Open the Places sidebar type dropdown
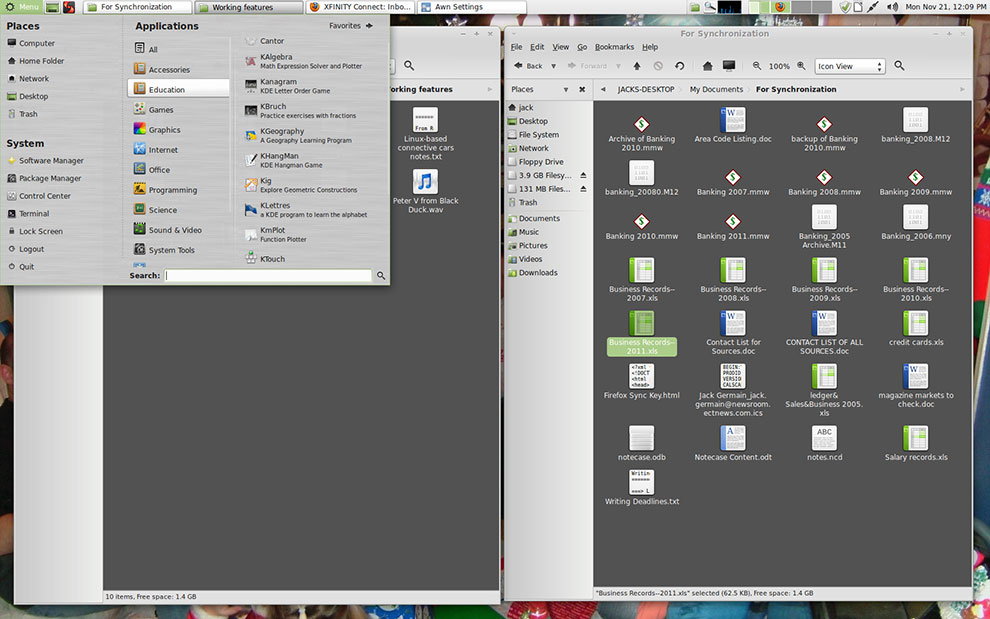This screenshot has height=619, width=990. pos(566,90)
